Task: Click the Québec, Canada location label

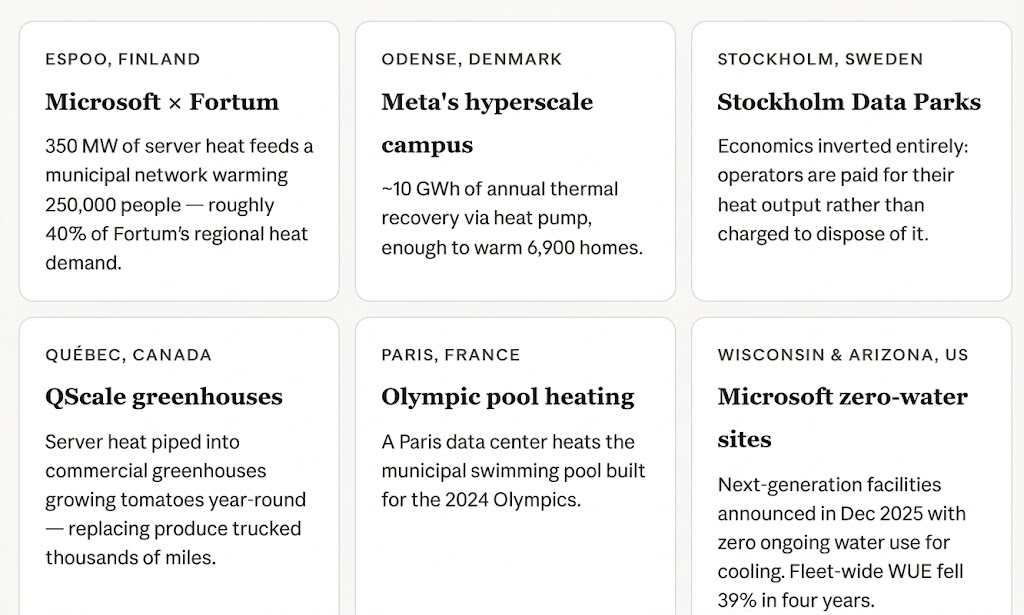Action: tap(129, 355)
